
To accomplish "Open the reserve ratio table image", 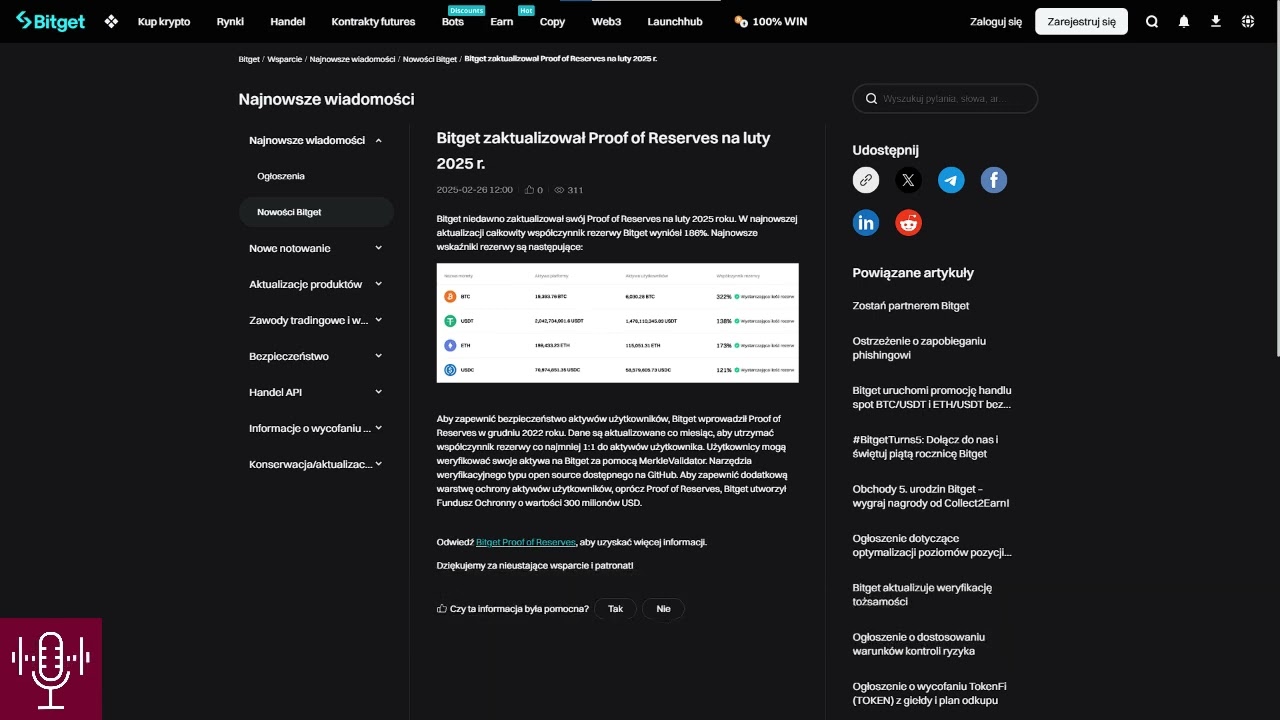I will tap(618, 323).
